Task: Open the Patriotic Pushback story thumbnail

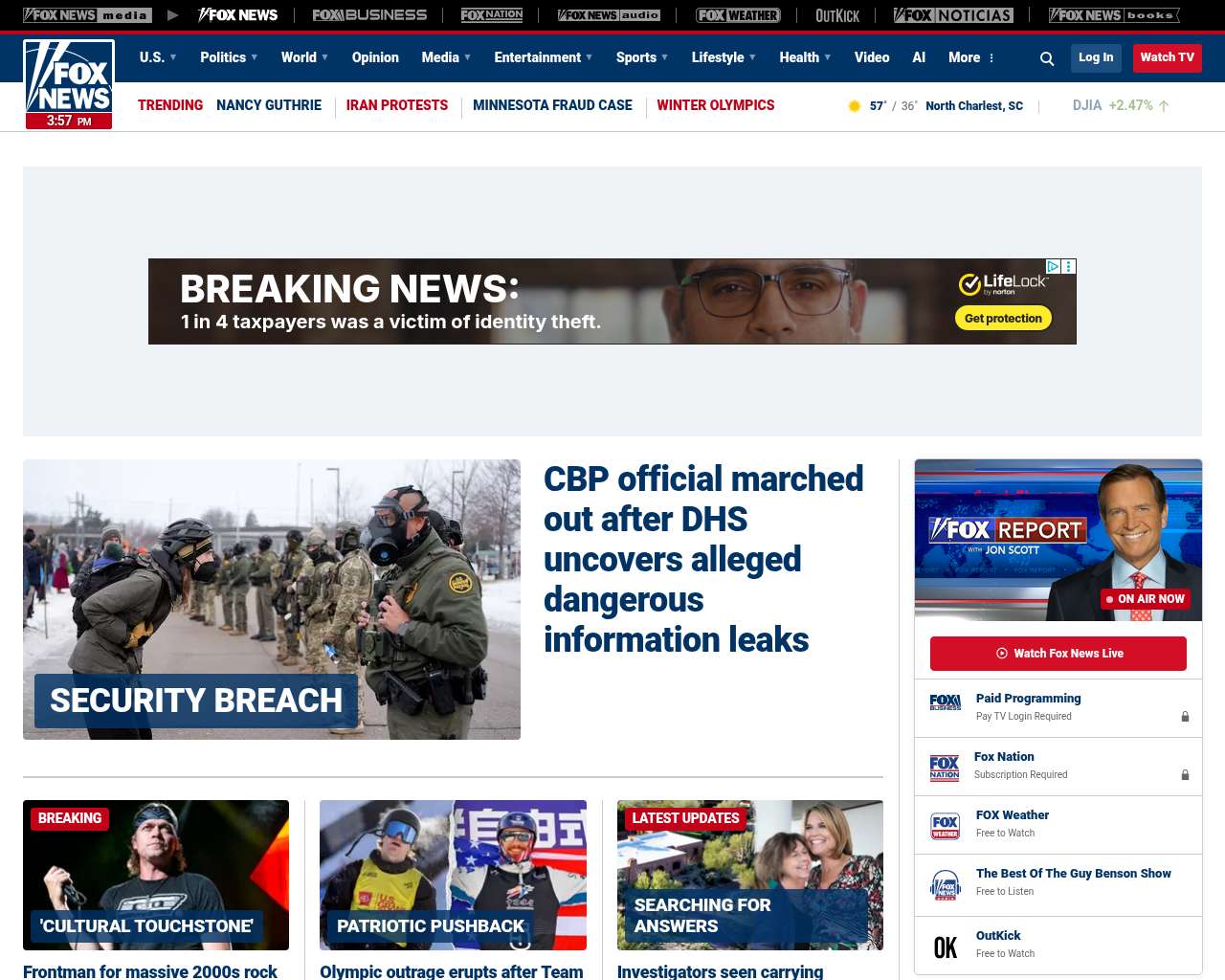Action: 453,875
